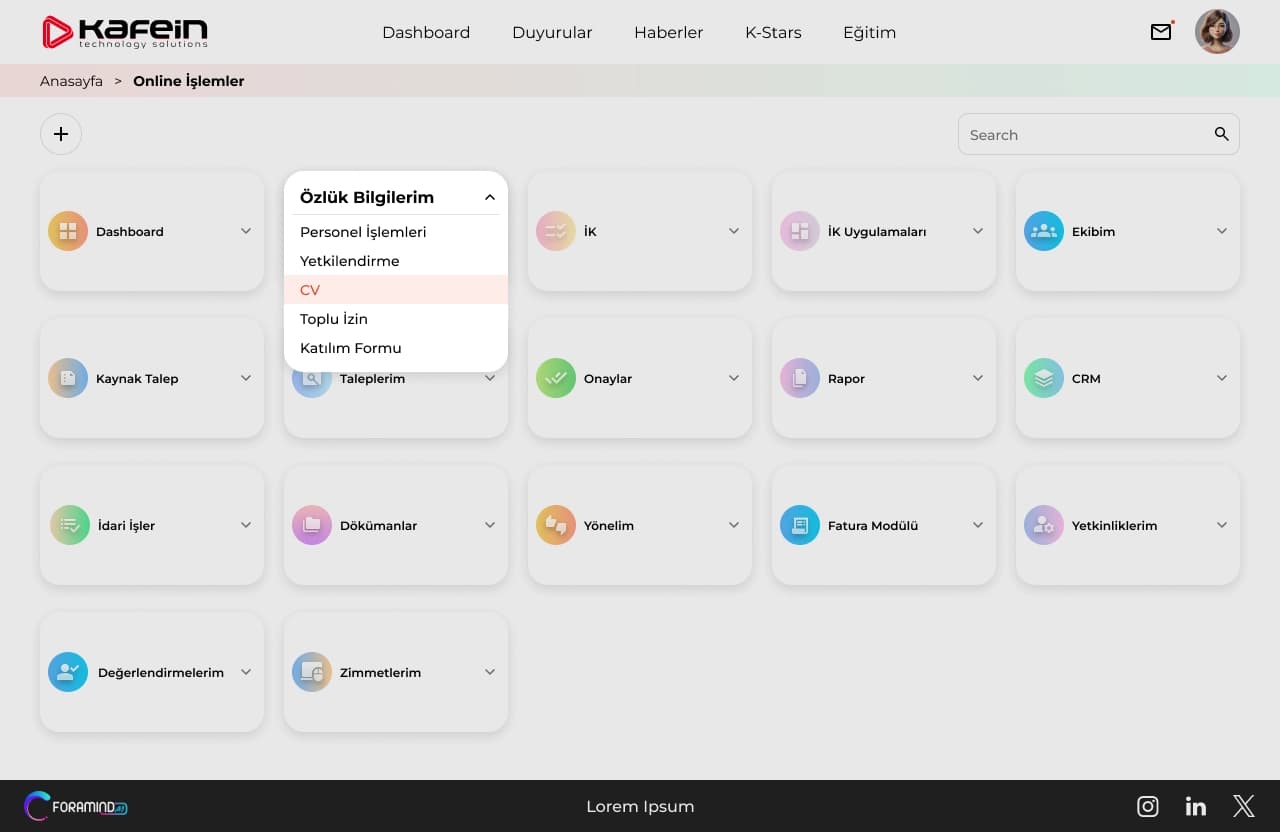Expand the Yönelim card chevron
This screenshot has height=832, width=1280.
(x=734, y=525)
